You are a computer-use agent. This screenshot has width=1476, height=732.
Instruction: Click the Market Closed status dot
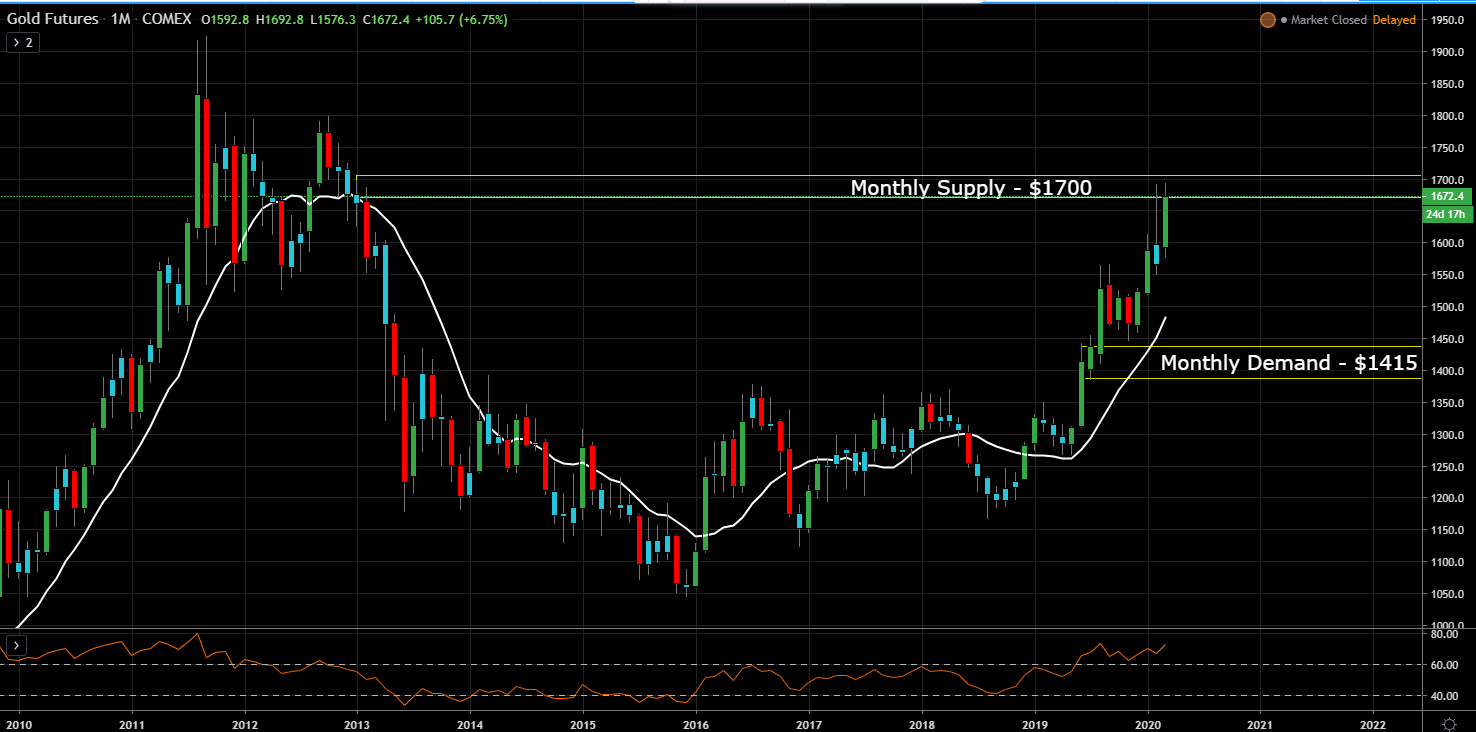(x=1284, y=20)
